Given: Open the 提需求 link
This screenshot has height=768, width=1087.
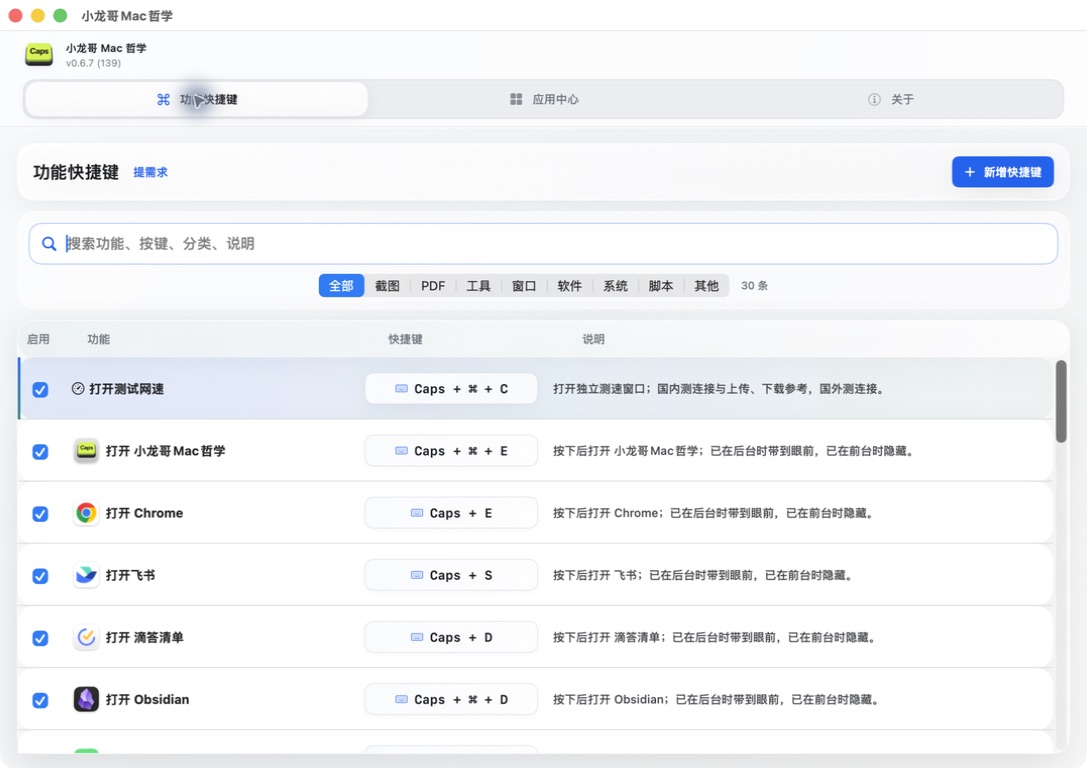Looking at the screenshot, I should click(150, 172).
